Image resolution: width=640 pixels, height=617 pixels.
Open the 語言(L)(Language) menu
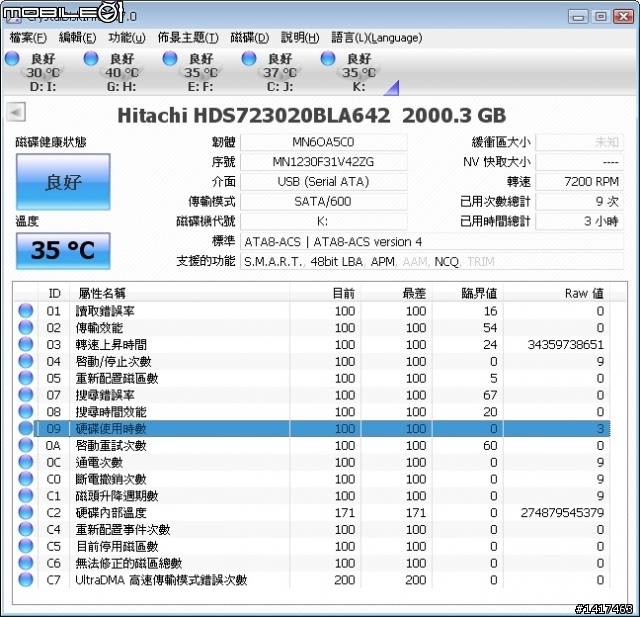tap(376, 38)
